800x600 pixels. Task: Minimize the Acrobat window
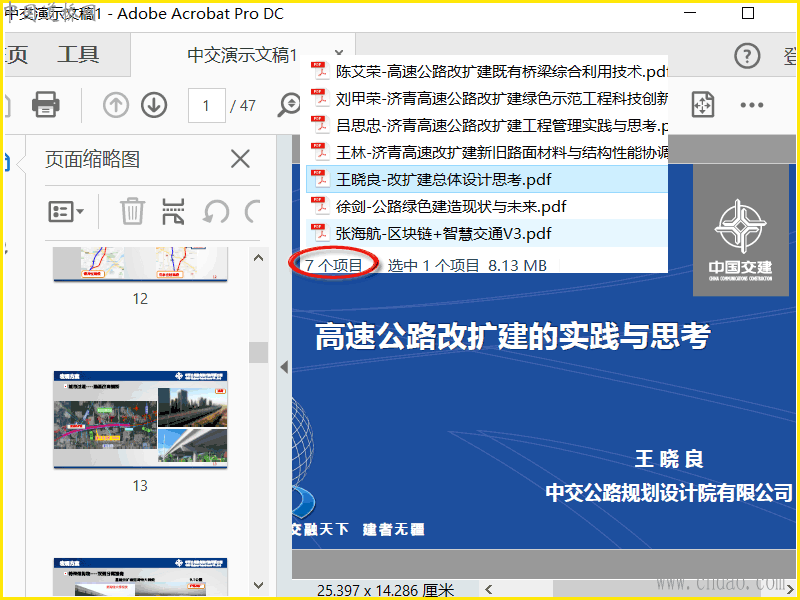[x=690, y=13]
